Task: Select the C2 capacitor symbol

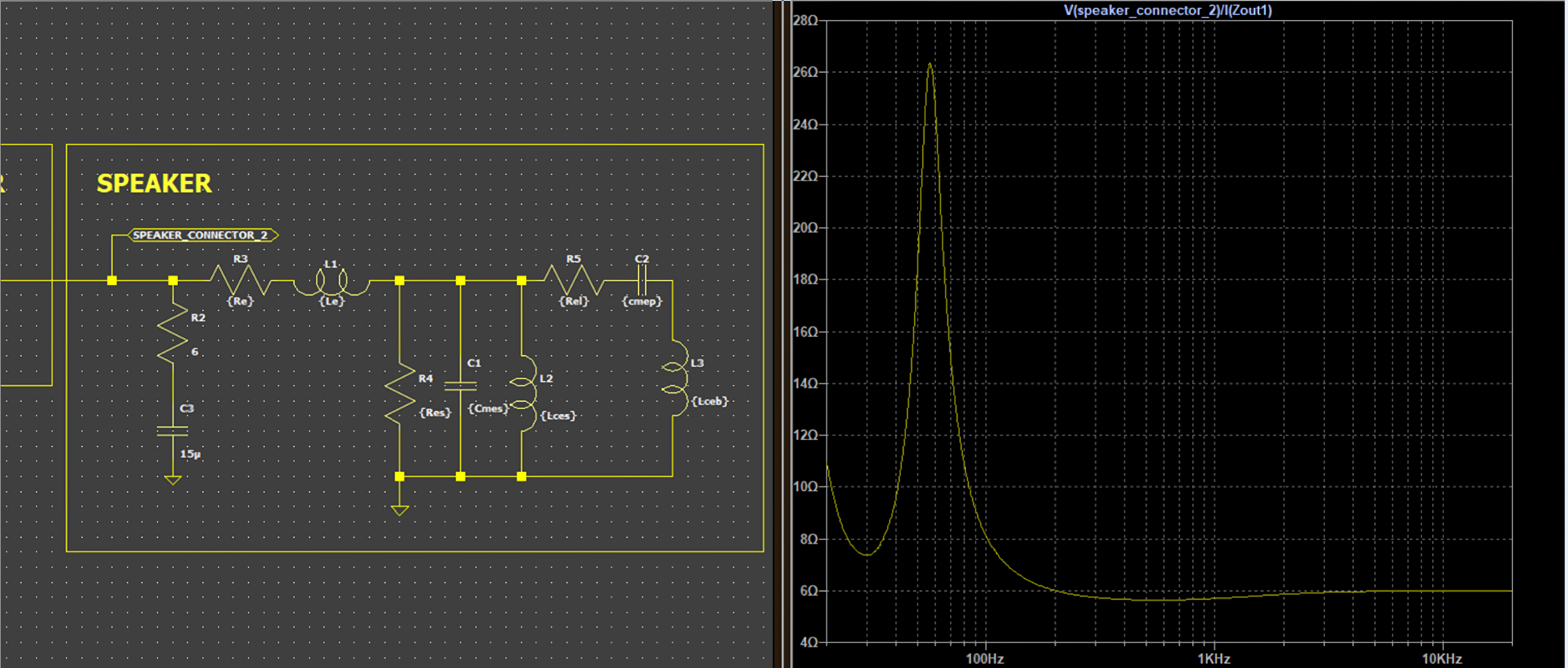Action: 641,281
